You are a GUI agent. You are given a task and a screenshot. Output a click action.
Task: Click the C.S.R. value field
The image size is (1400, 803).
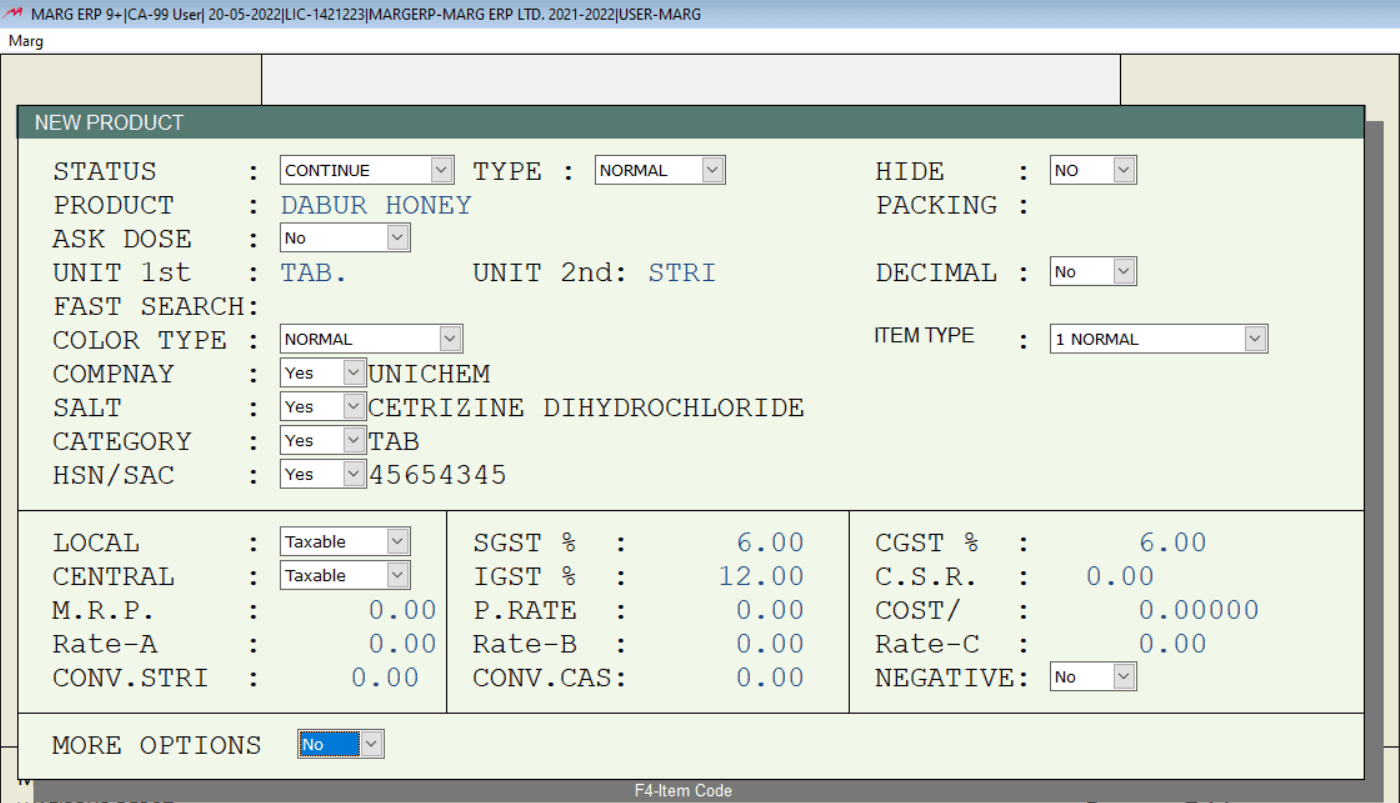coord(1120,577)
